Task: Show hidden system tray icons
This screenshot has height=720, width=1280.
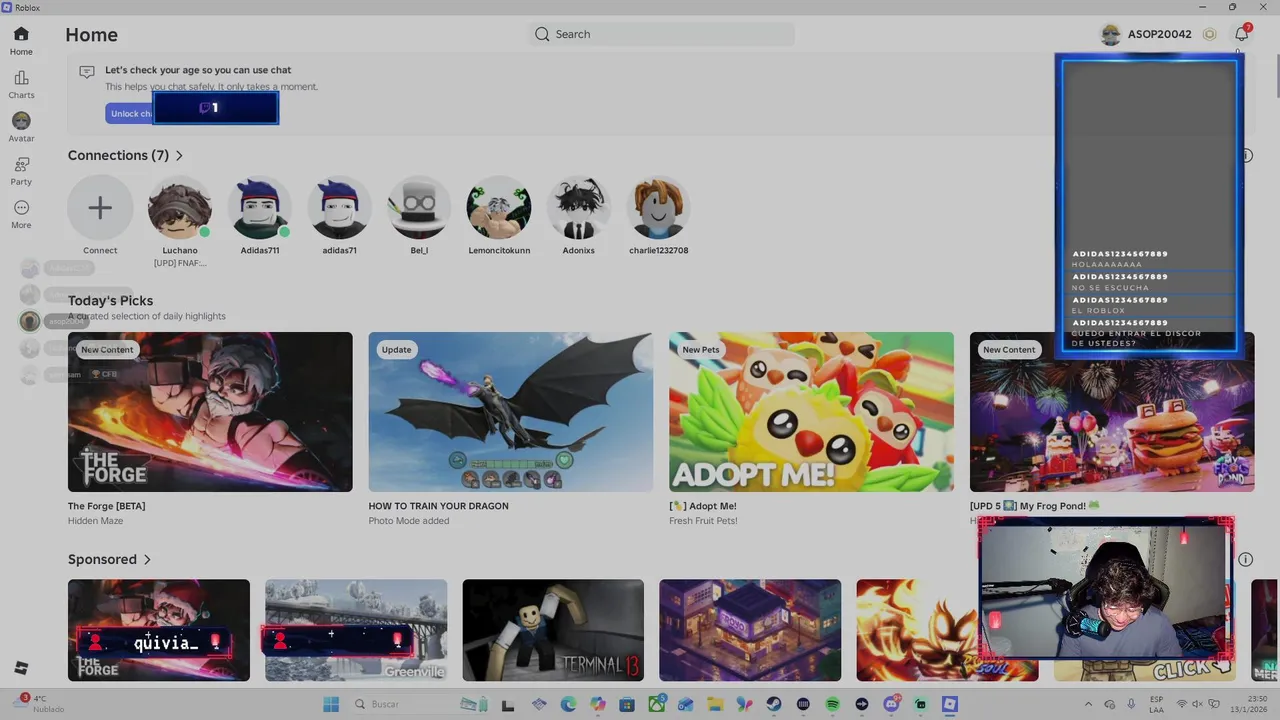Action: [x=1088, y=704]
